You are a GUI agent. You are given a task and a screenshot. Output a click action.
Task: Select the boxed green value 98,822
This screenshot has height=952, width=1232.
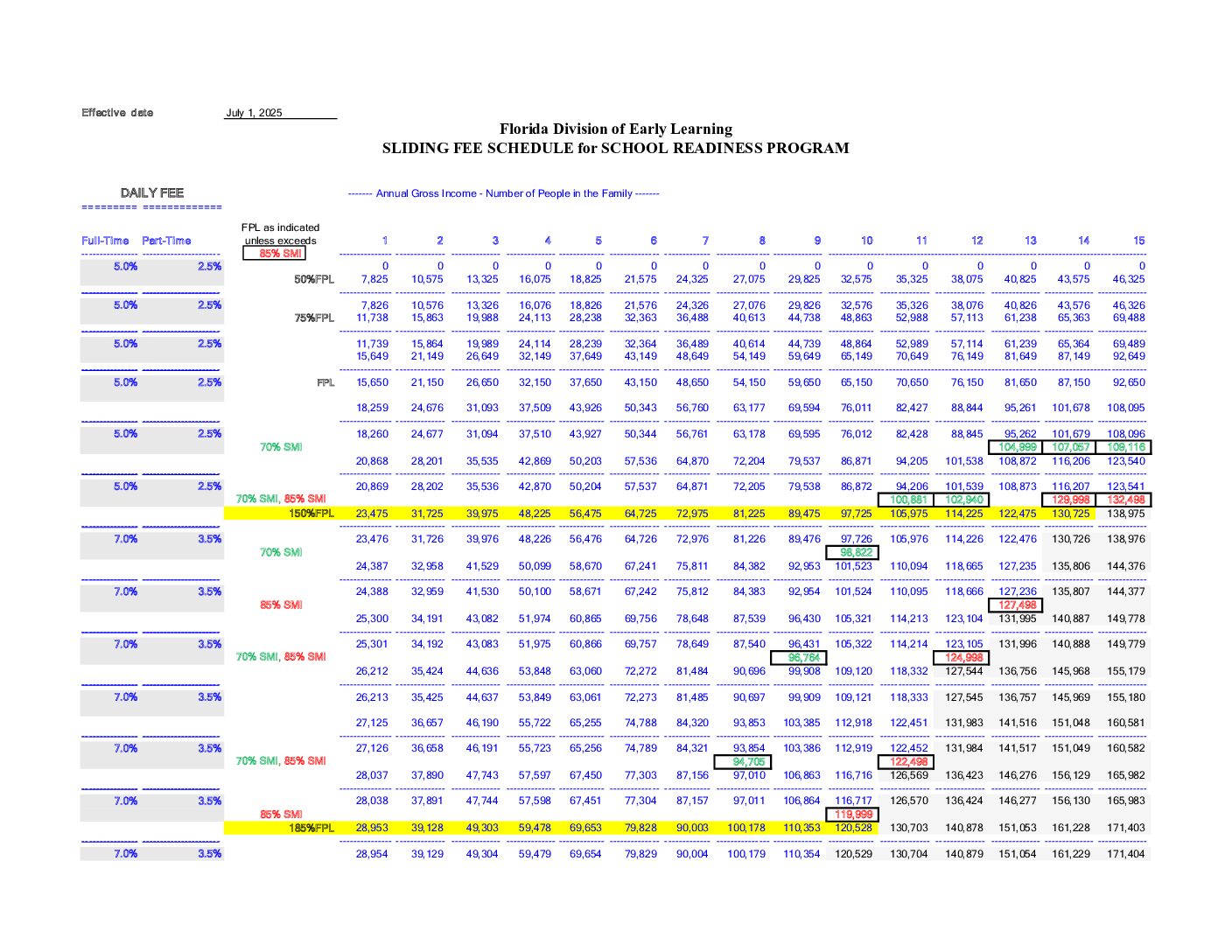[853, 553]
